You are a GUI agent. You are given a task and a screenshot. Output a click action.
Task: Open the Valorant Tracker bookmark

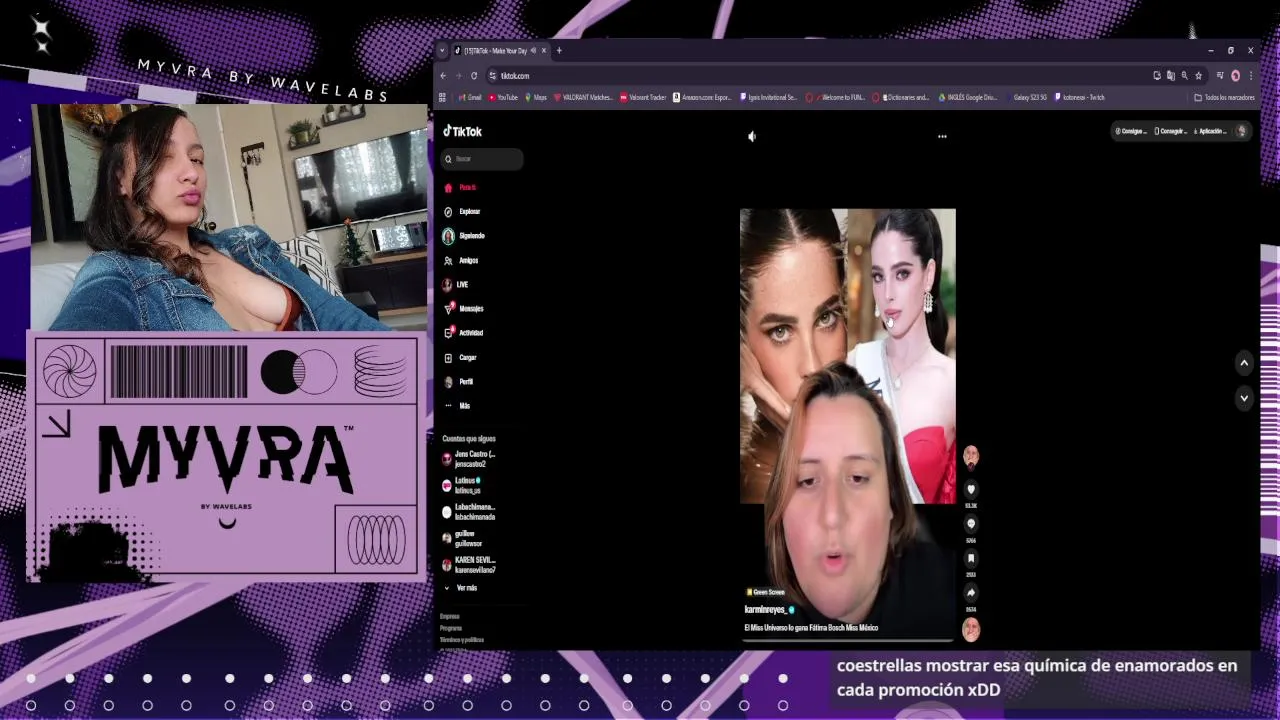(643, 98)
